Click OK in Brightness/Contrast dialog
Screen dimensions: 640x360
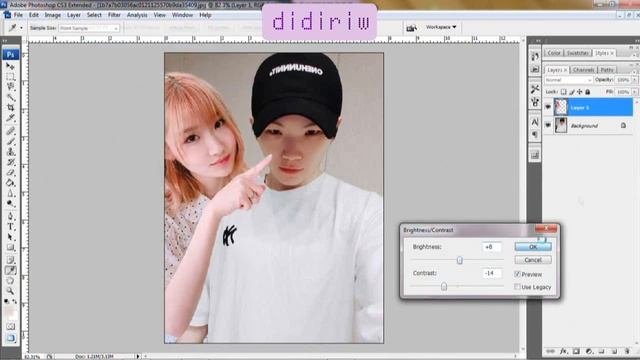coord(533,247)
